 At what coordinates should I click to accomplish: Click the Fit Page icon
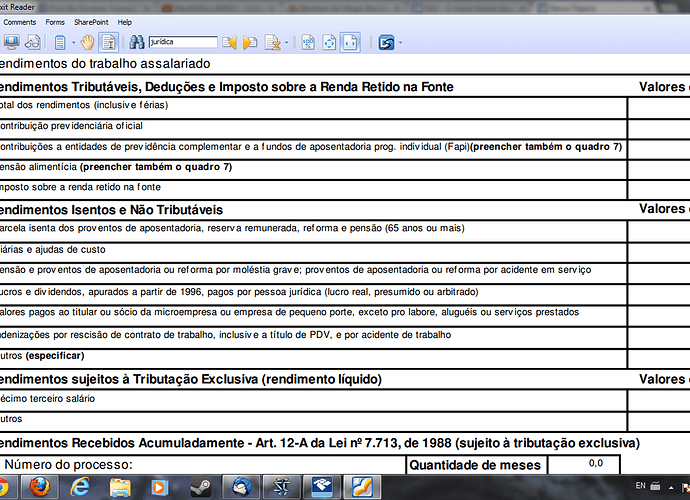click(329, 42)
